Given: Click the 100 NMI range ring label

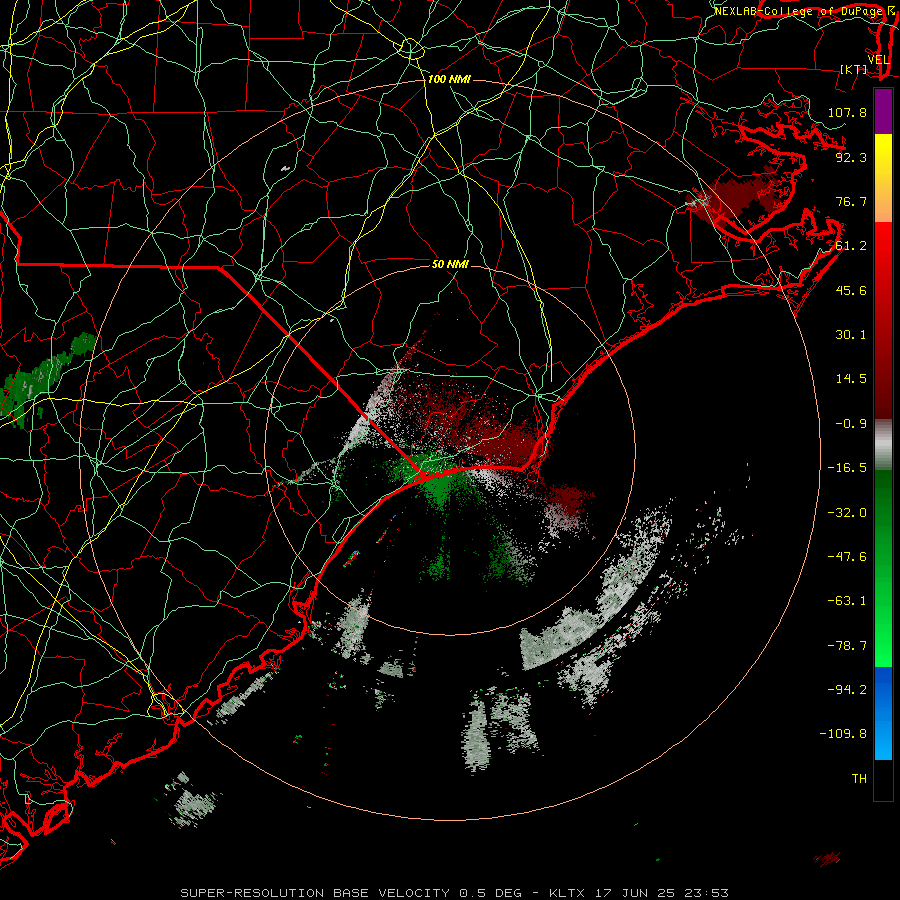Looking at the screenshot, I should [449, 79].
